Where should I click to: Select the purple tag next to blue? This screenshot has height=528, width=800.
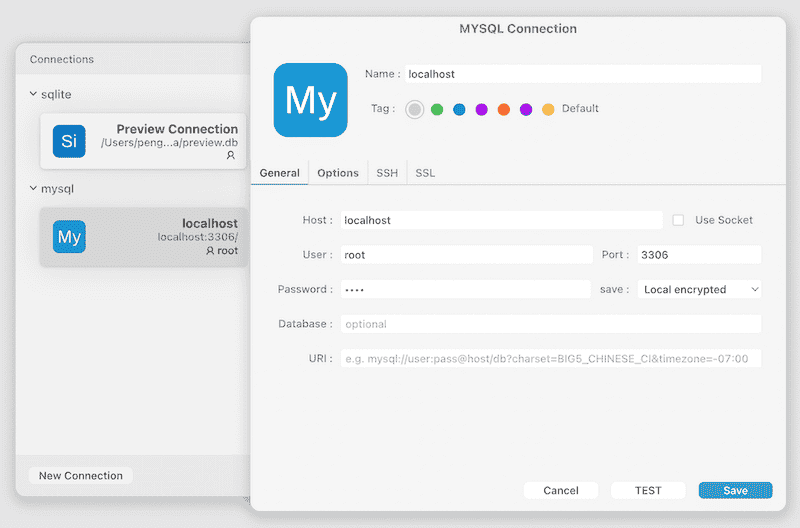pyautogui.click(x=481, y=109)
